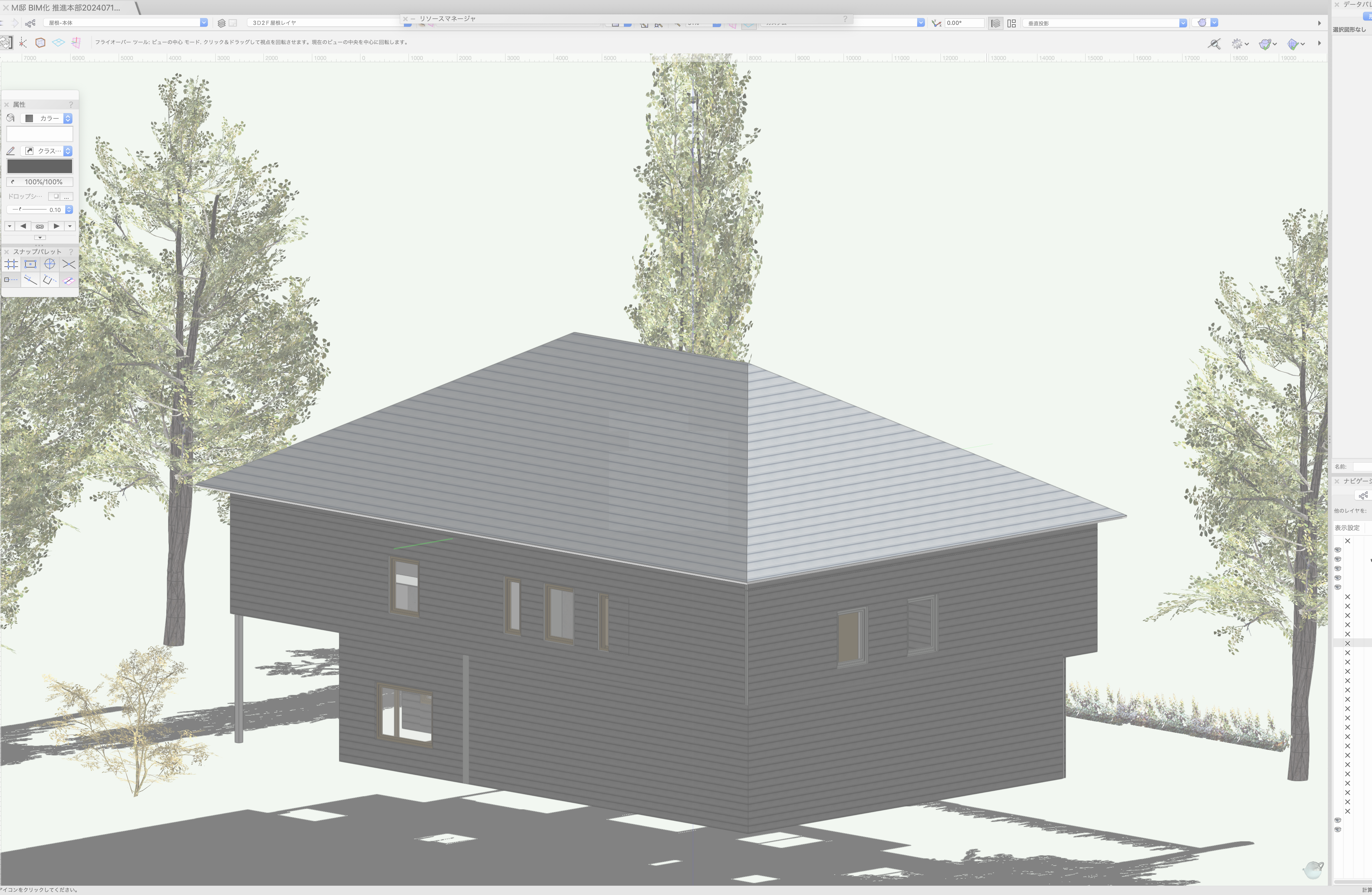Click the class hierarchy icon
This screenshot has height=895, width=1372.
(30, 23)
